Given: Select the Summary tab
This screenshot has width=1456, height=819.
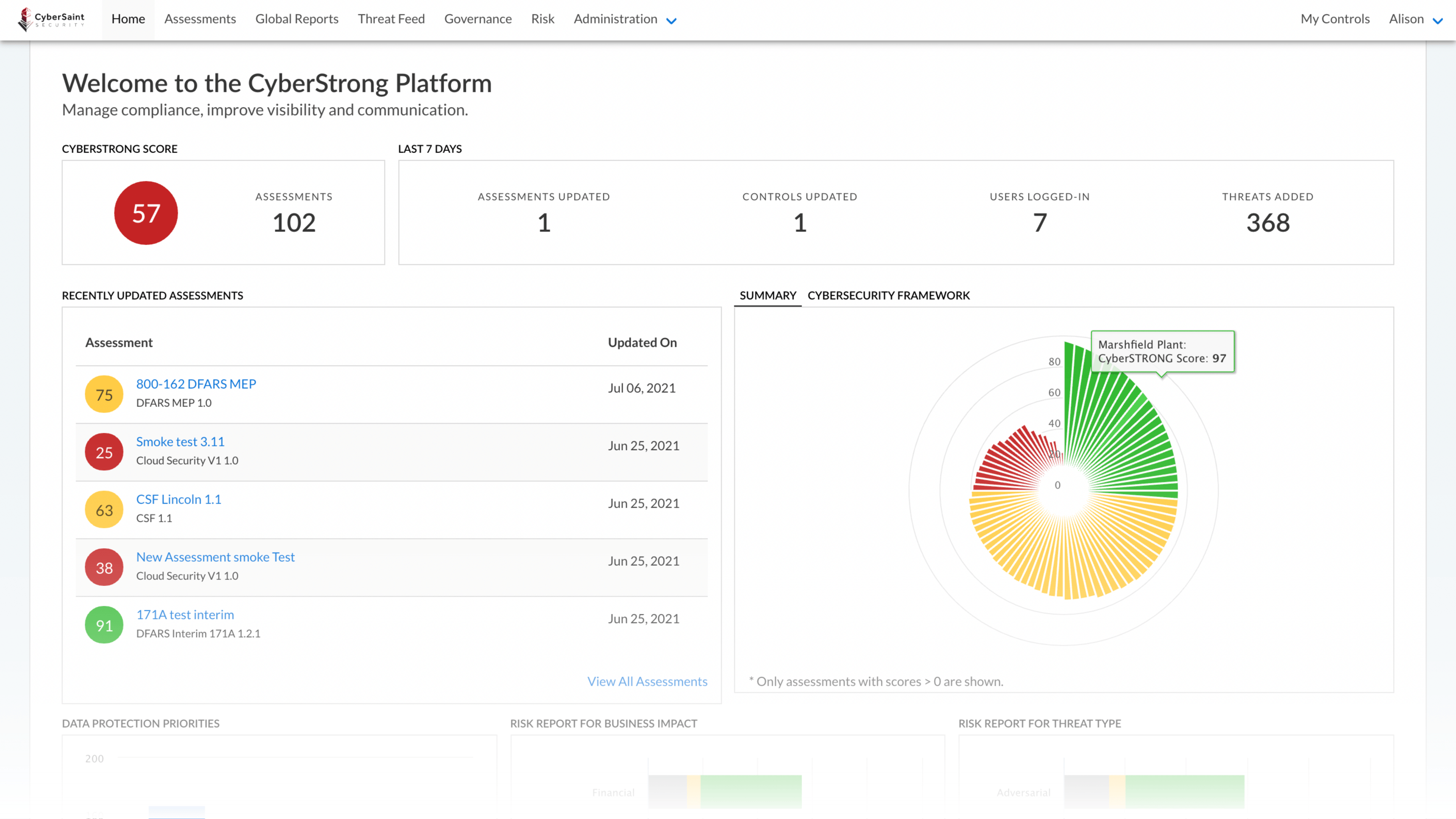Looking at the screenshot, I should [x=767, y=295].
